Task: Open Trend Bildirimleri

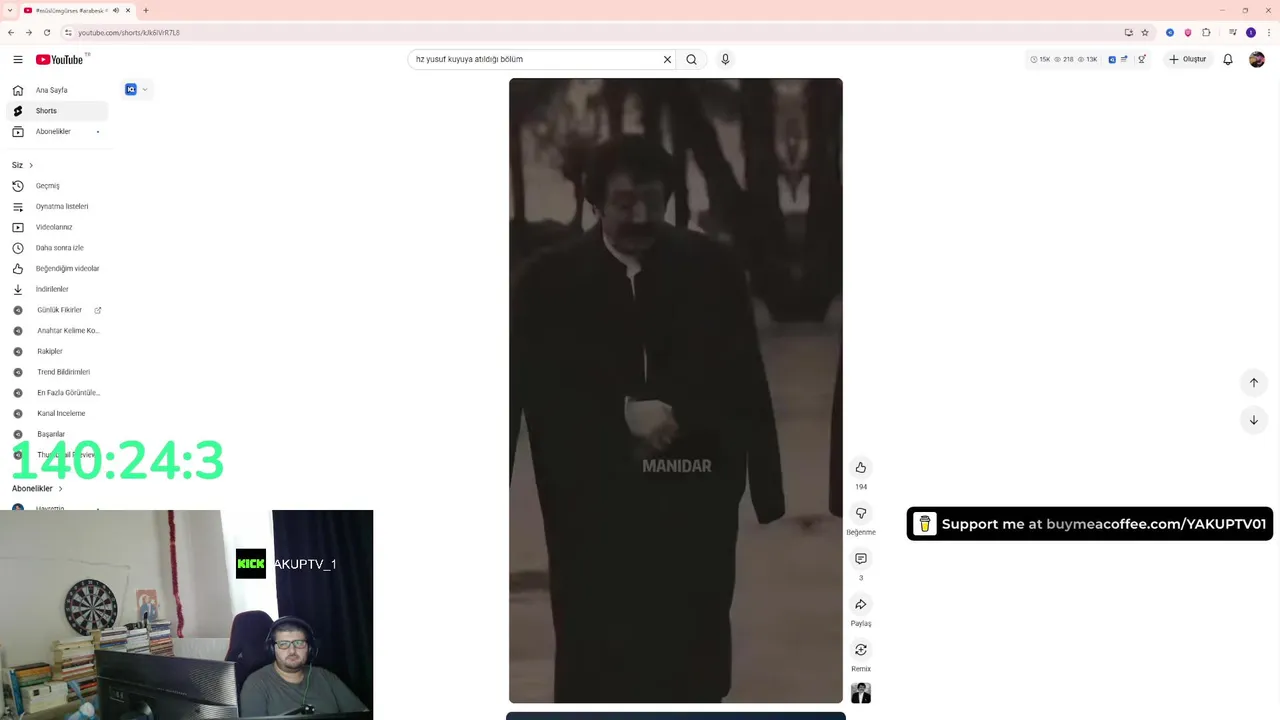Action: 57,372
